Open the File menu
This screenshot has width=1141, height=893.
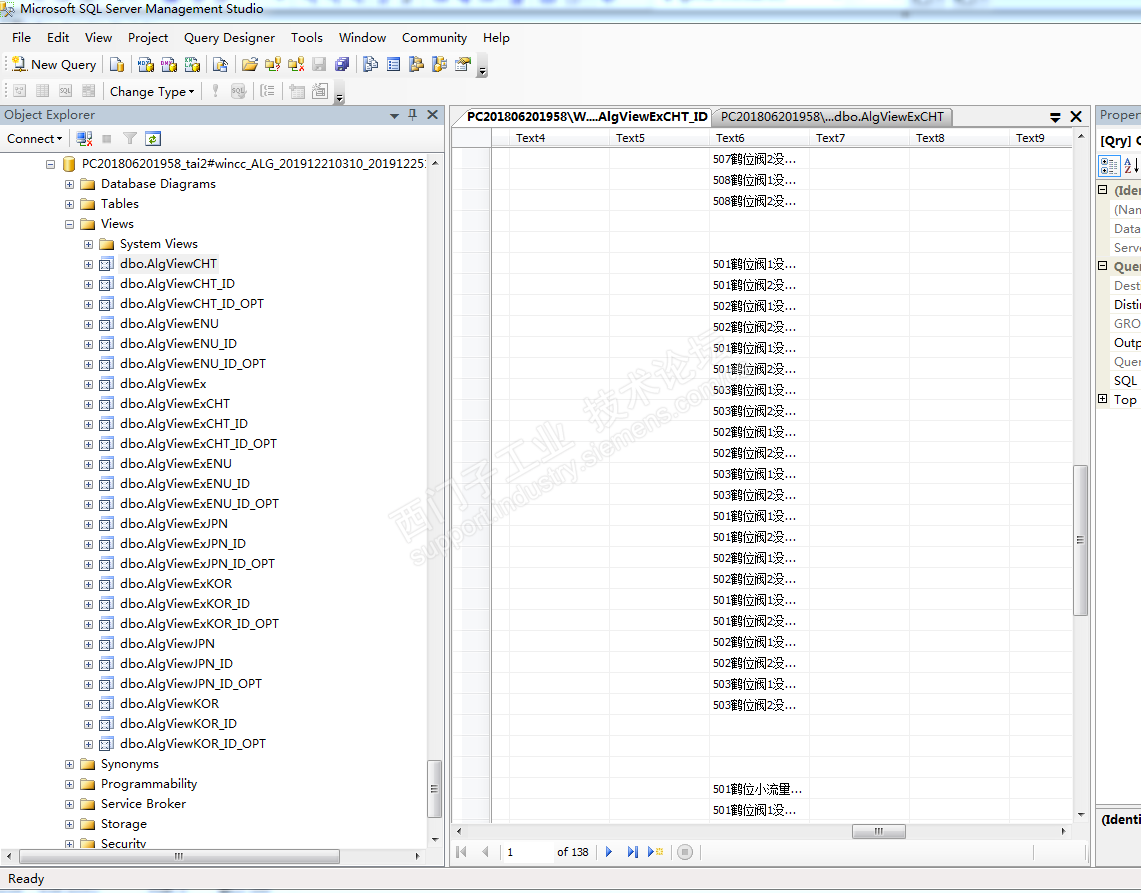click(21, 38)
